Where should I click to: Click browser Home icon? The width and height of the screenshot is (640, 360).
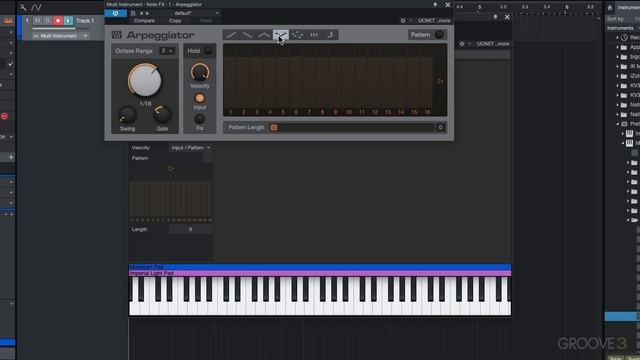coord(610,7)
